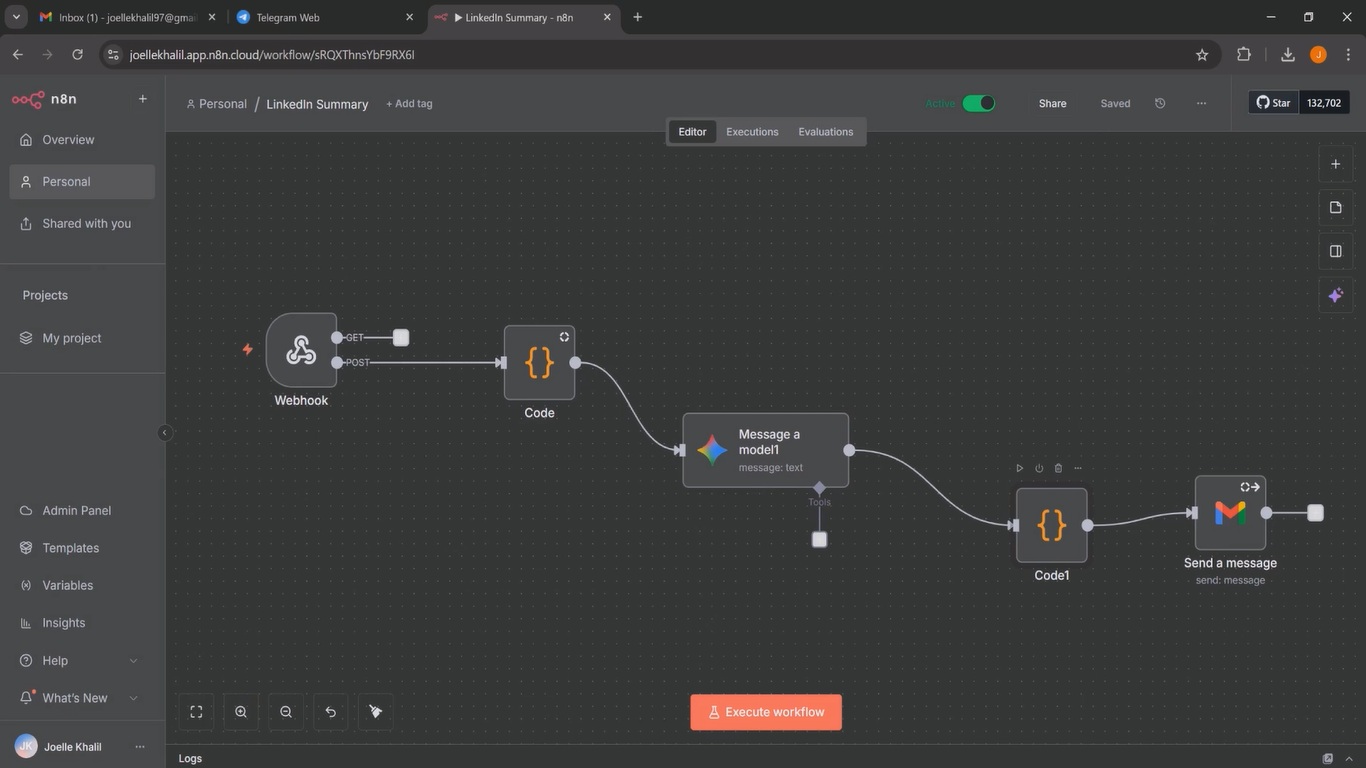Screen dimensions: 1366x768
Task: Open workflow history clock icon
Action: (1160, 103)
